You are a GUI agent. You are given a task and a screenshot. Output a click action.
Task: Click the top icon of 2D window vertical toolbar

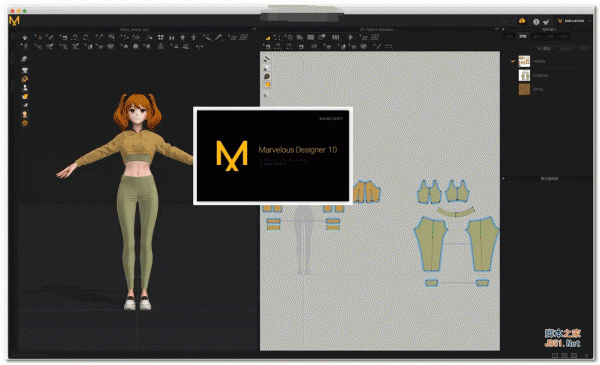(266, 59)
